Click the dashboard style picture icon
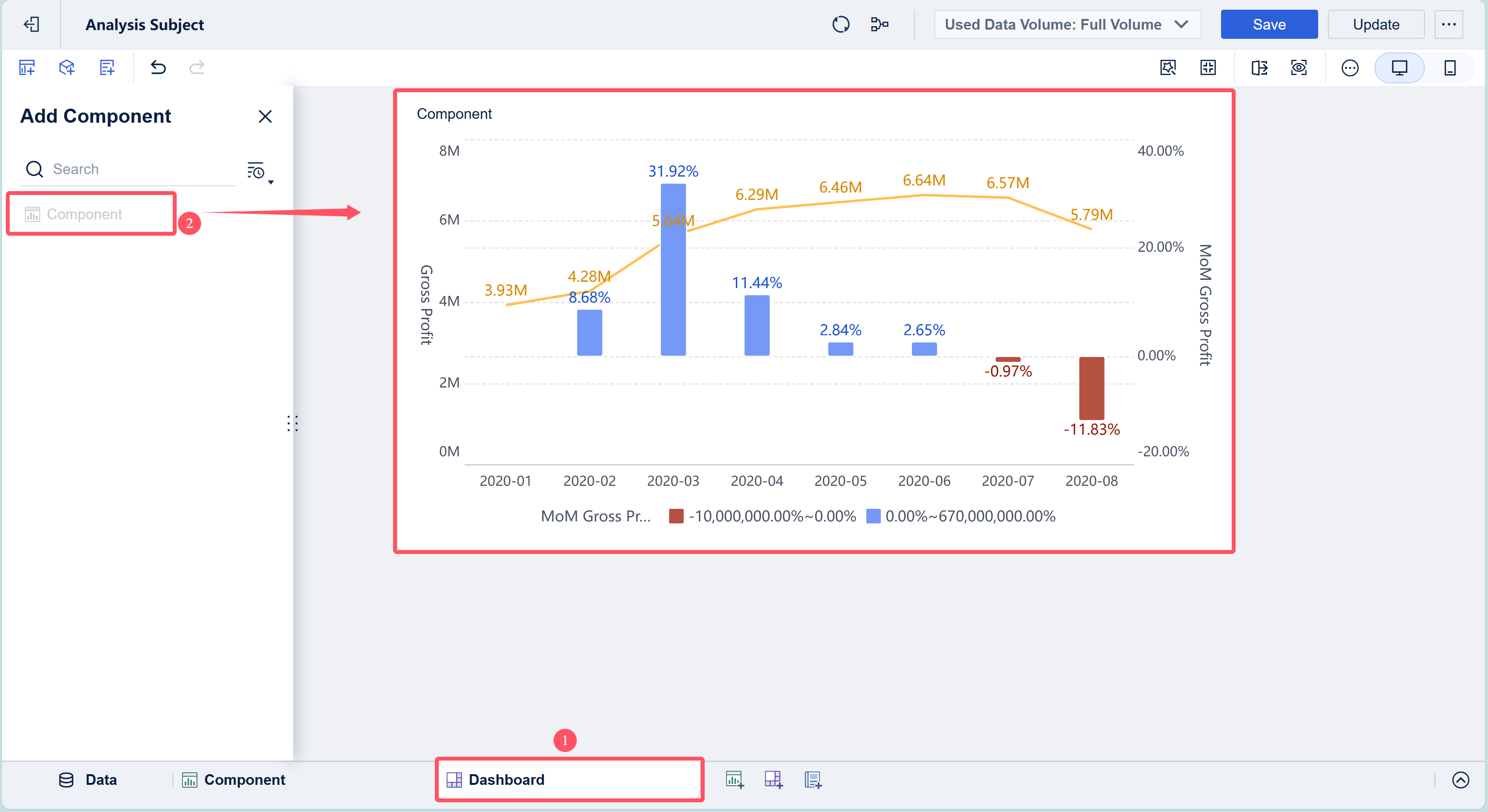Screen dimensions: 1488x812 coord(1168,67)
